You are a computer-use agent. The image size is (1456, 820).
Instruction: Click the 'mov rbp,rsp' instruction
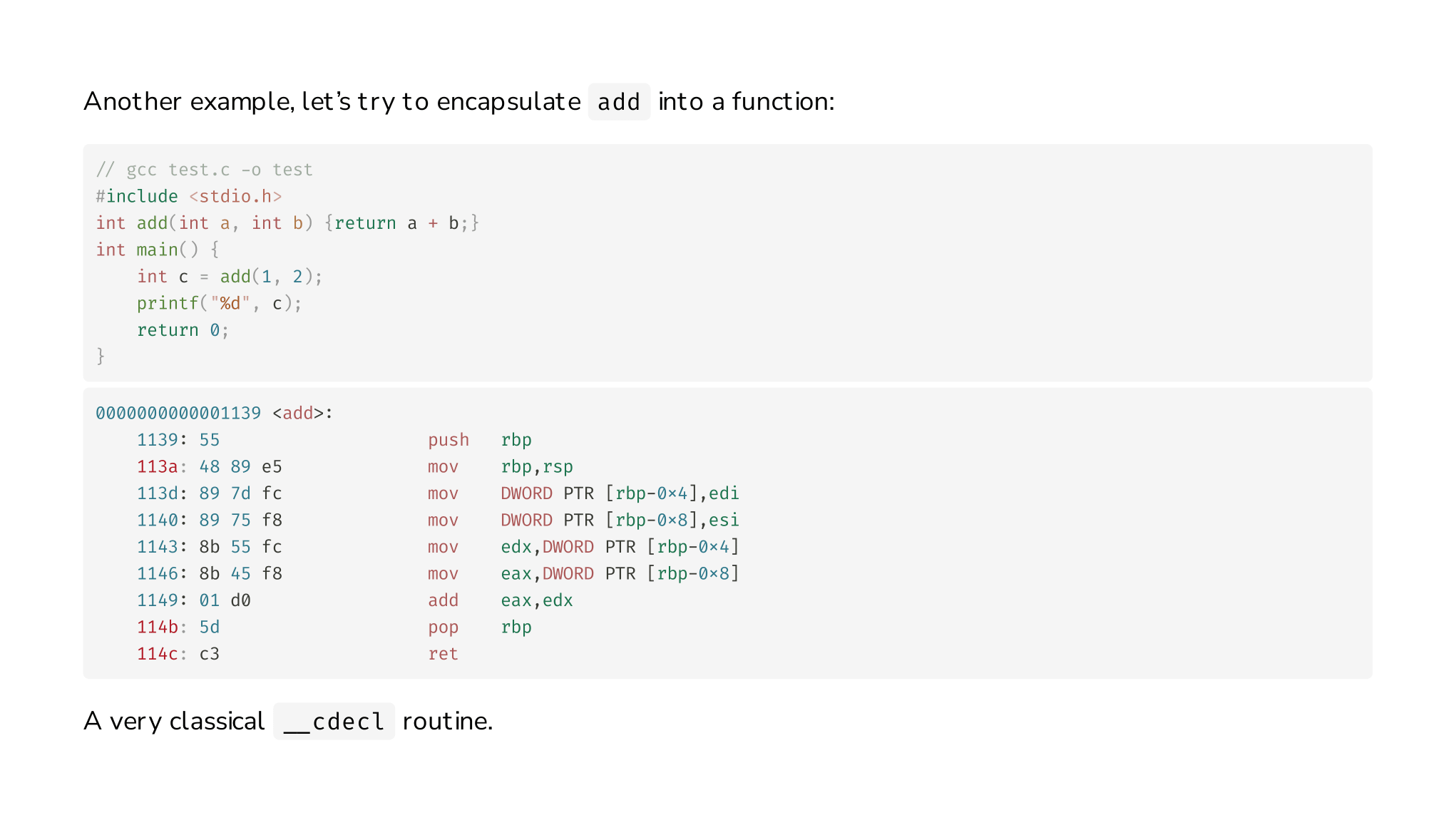(x=501, y=466)
